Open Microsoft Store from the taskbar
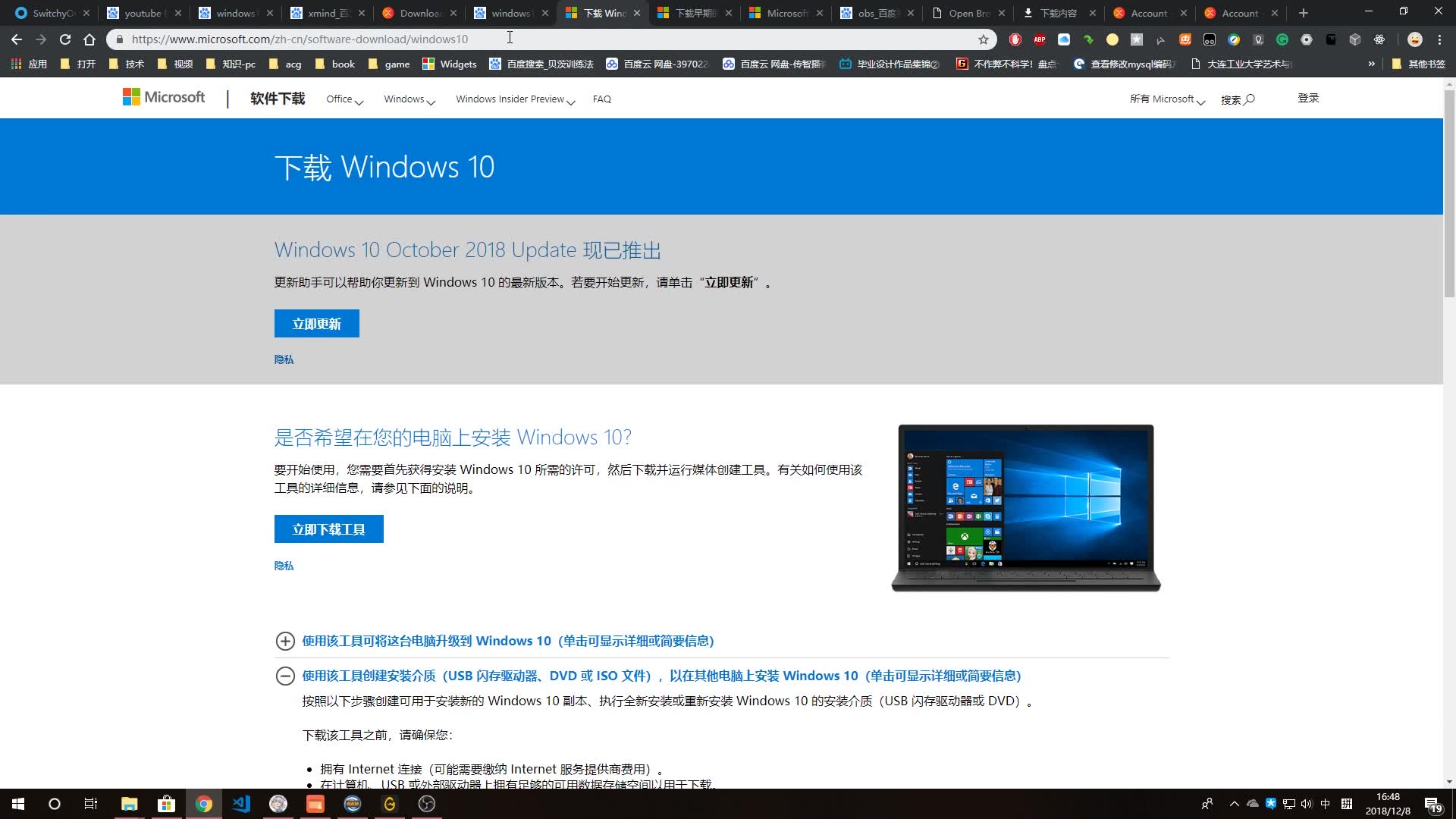Viewport: 1456px width, 819px height. coord(167,804)
